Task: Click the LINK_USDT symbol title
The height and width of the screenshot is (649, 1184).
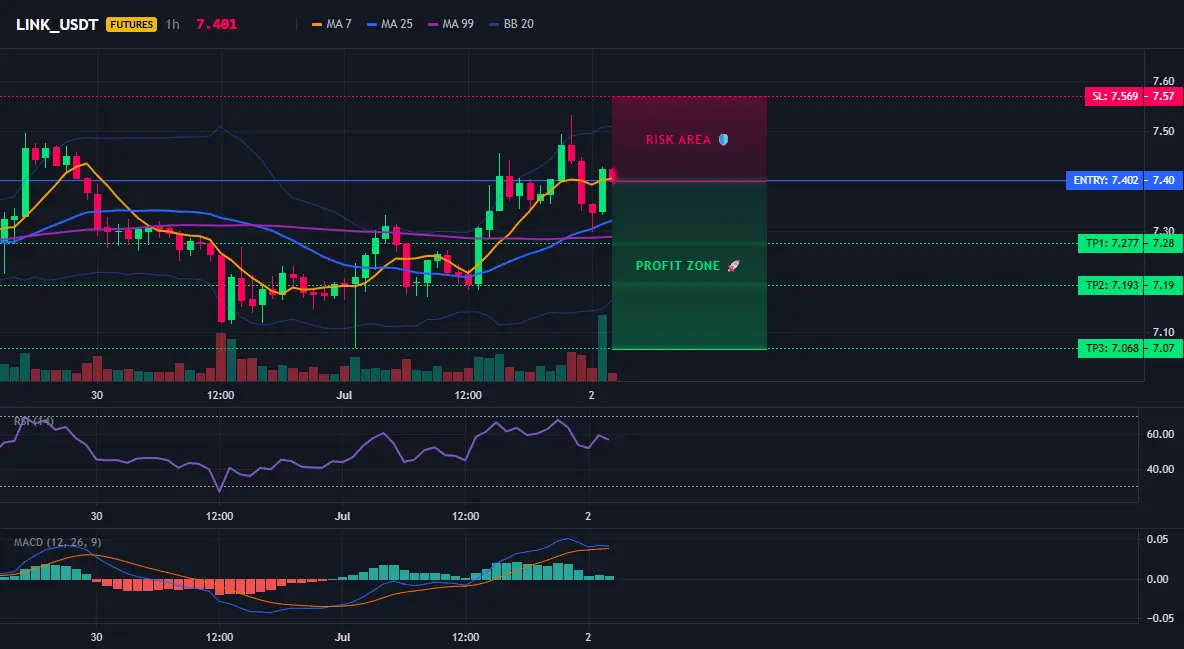Action: [57, 24]
